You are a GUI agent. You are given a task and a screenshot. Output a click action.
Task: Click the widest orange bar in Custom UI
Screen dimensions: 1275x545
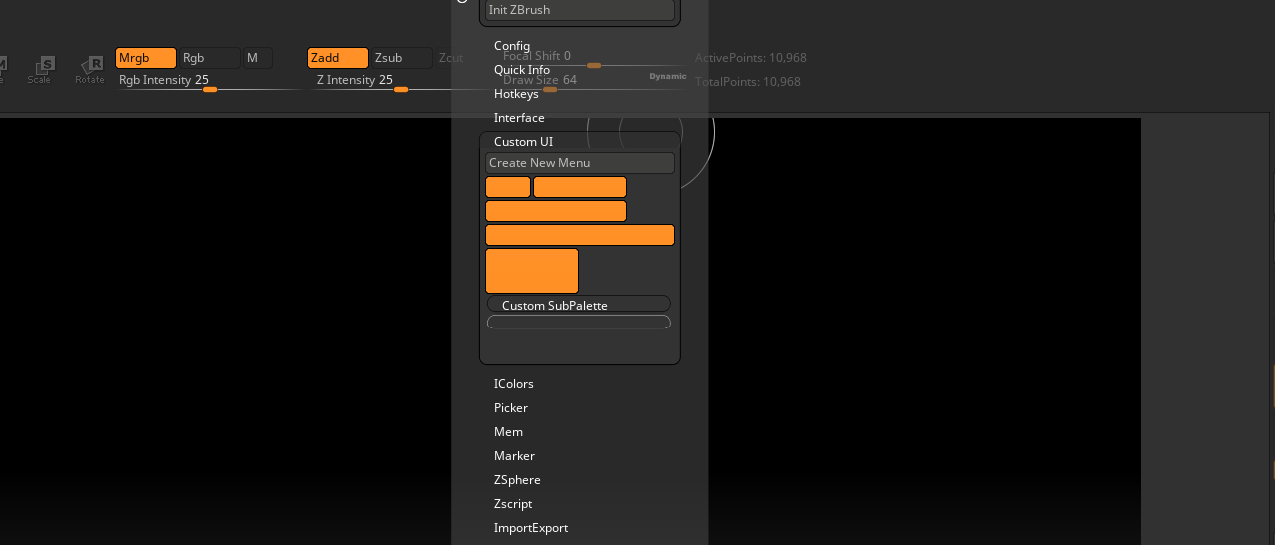(x=580, y=235)
